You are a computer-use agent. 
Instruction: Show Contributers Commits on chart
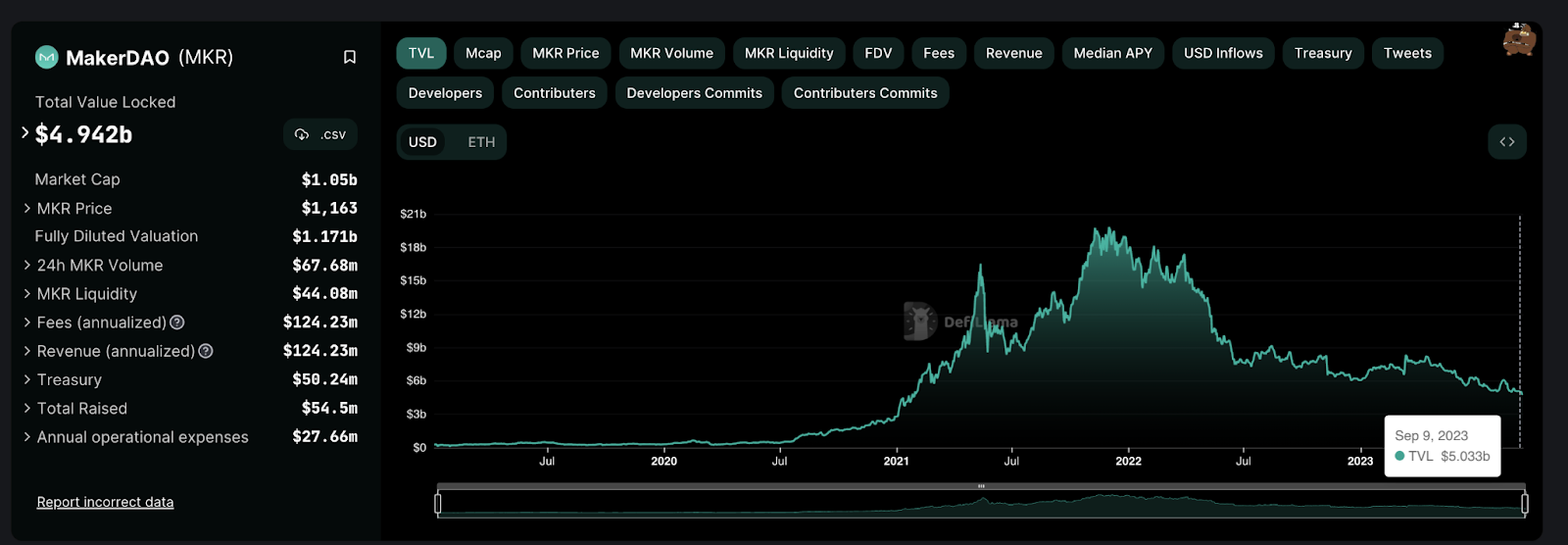point(865,93)
